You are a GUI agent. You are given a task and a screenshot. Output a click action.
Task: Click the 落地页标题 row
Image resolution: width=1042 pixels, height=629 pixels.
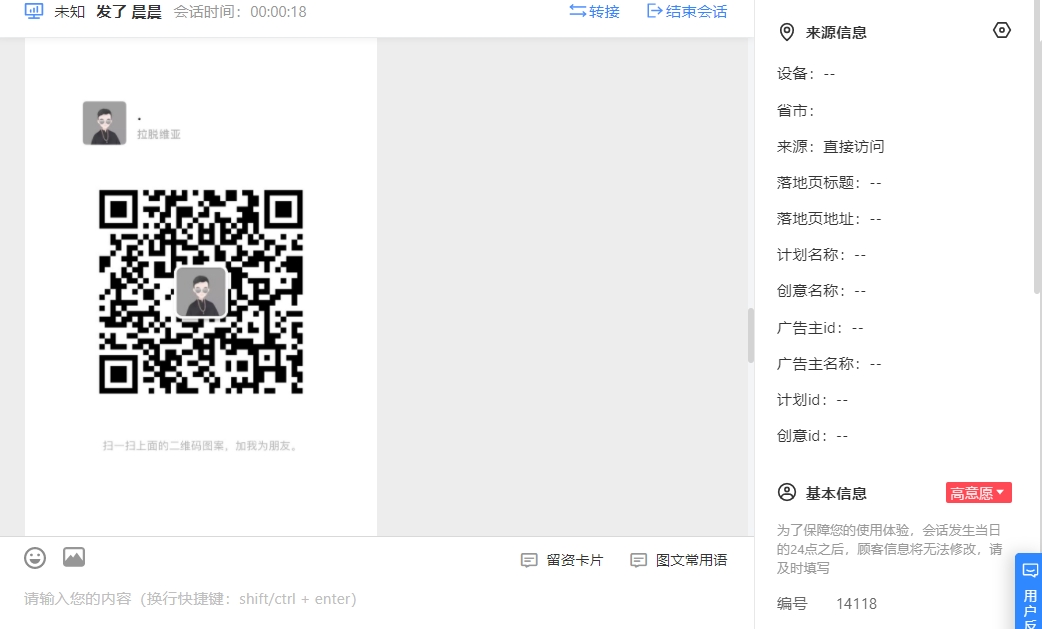[x=829, y=183]
